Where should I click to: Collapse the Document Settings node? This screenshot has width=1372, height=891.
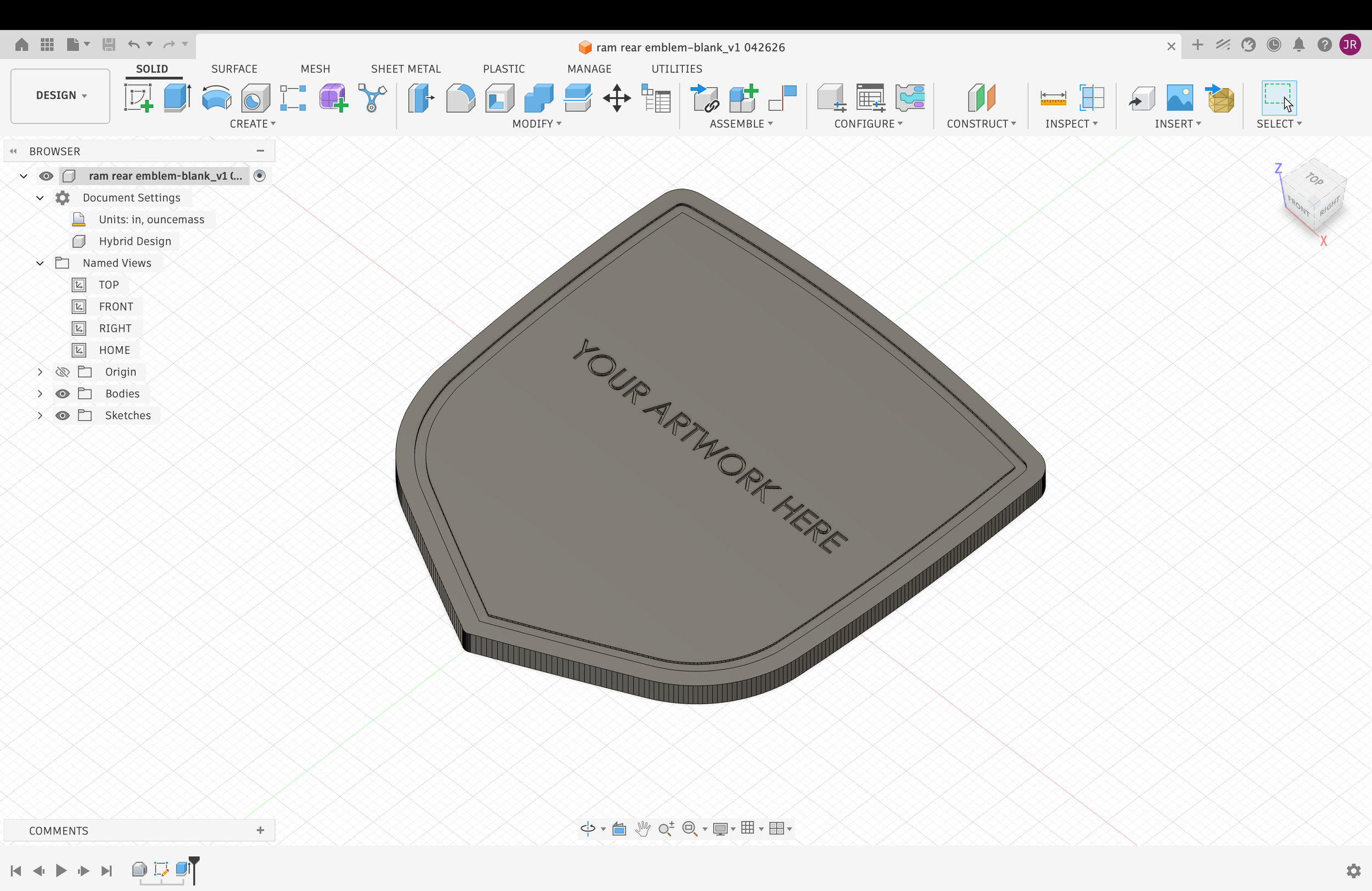pyautogui.click(x=40, y=198)
